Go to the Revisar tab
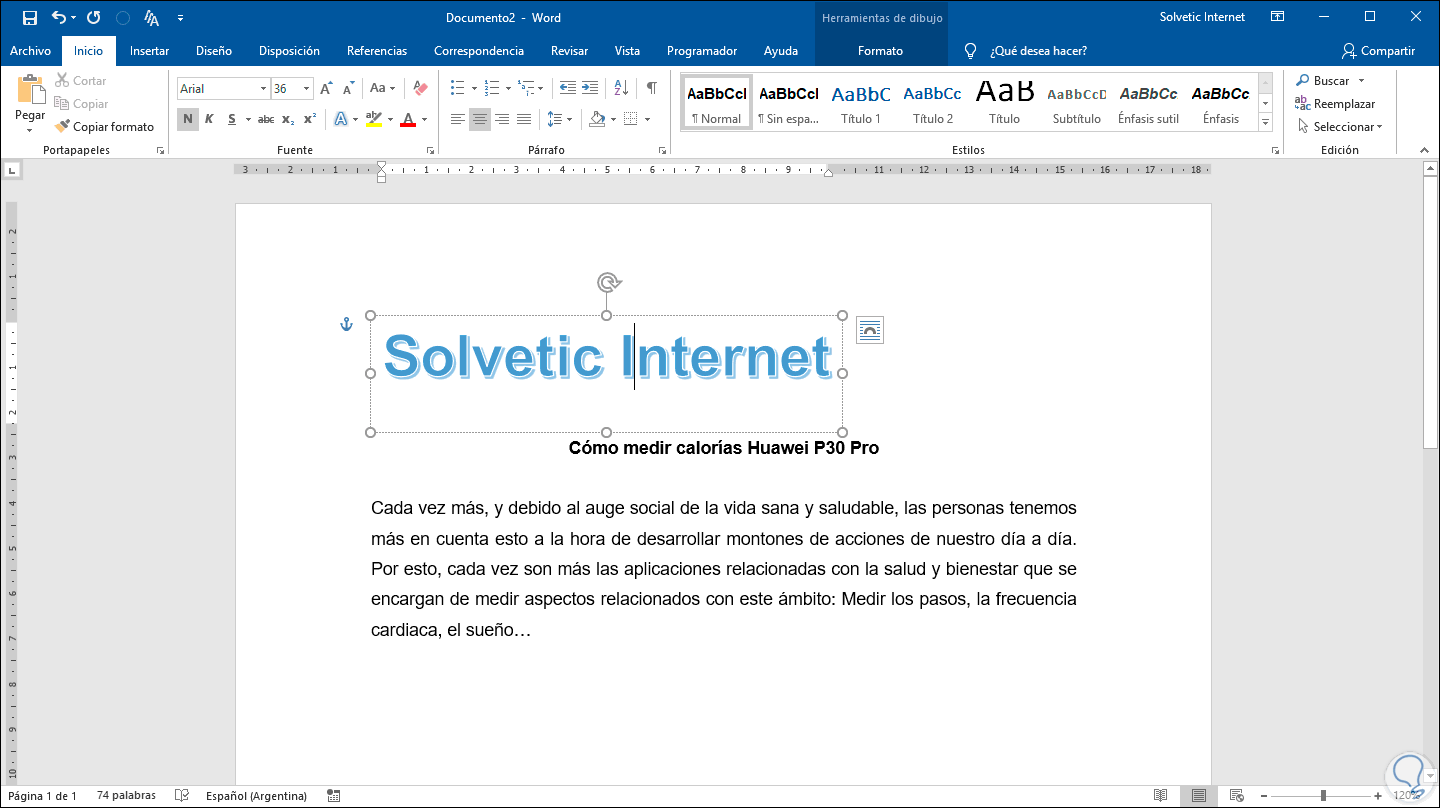Screen dimensions: 1440x808 pyautogui.click(x=570, y=51)
